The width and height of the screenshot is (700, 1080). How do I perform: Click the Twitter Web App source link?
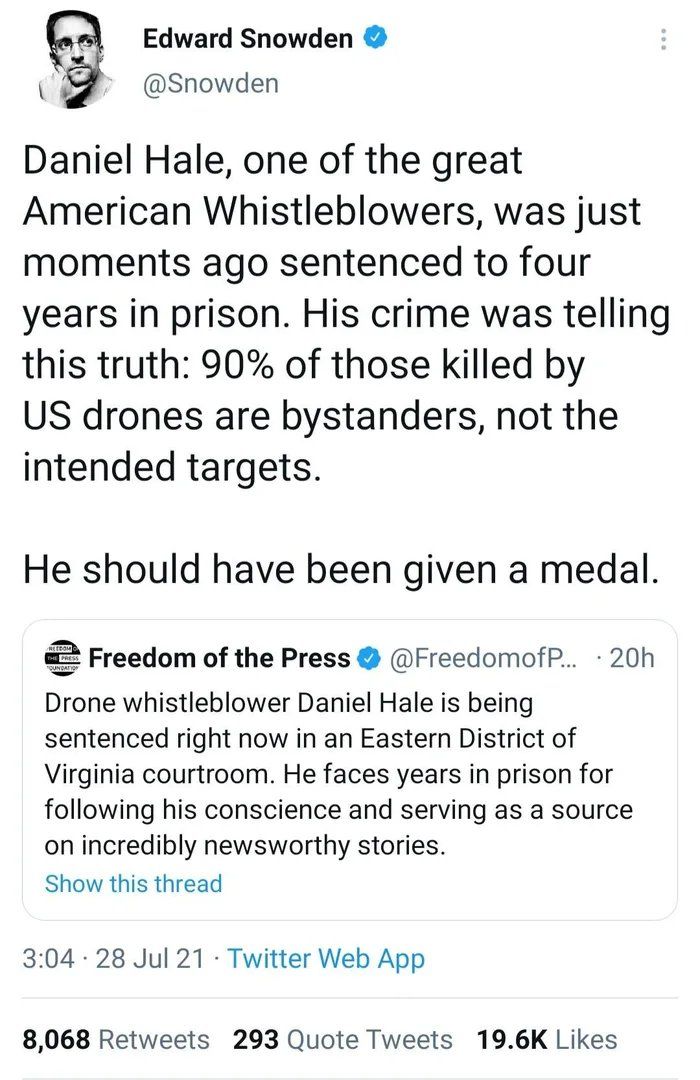pos(326,959)
